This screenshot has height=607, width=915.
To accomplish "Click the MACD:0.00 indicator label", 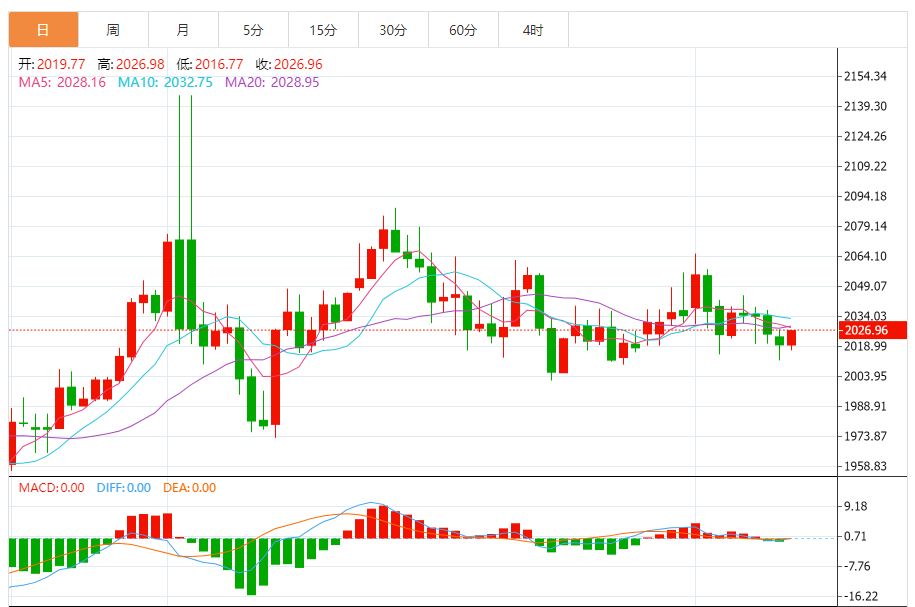I will 51,488.
